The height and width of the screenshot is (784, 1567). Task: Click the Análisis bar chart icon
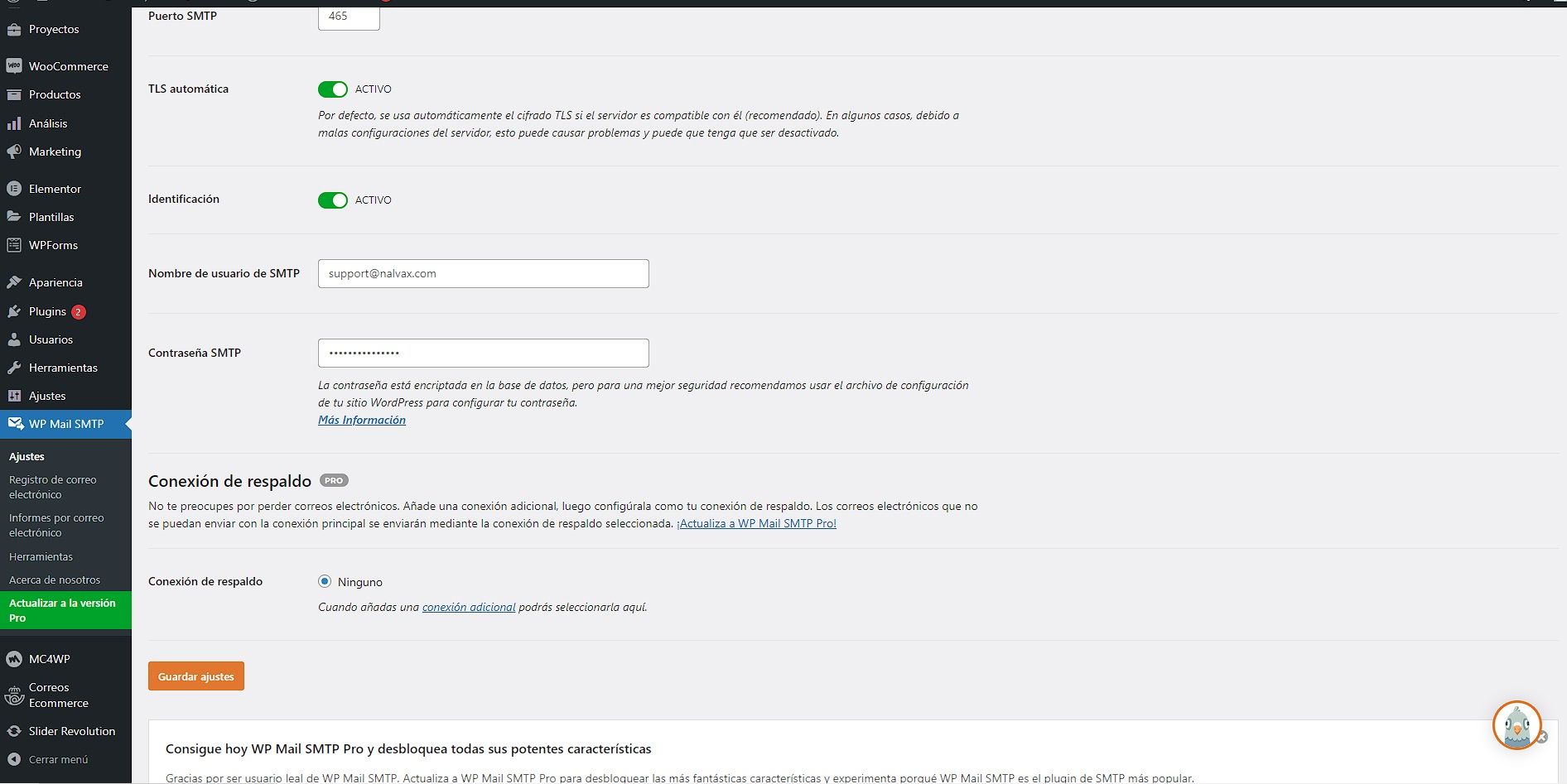tap(14, 123)
